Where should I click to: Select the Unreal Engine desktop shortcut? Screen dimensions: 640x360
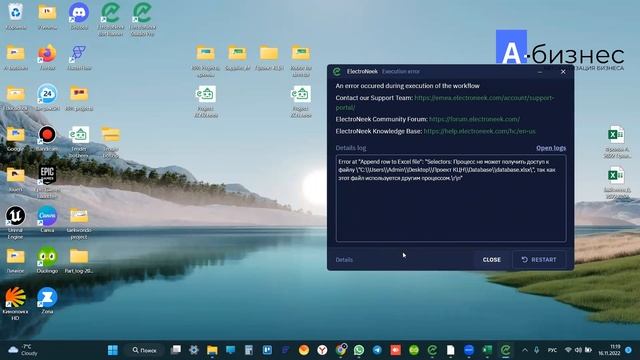pyautogui.click(x=16, y=222)
